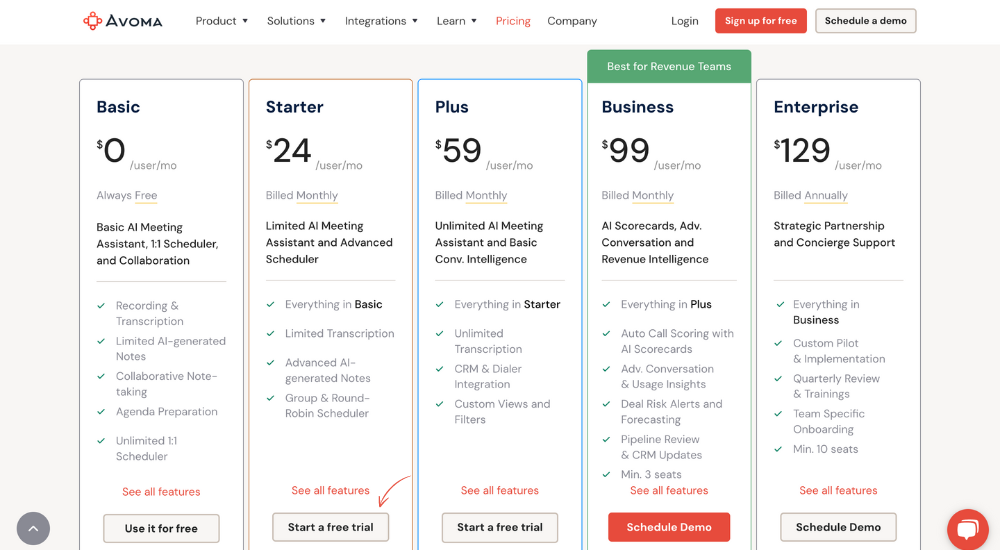The image size is (1000, 550).
Task: Go to the Pricing page
Action: pos(513,21)
